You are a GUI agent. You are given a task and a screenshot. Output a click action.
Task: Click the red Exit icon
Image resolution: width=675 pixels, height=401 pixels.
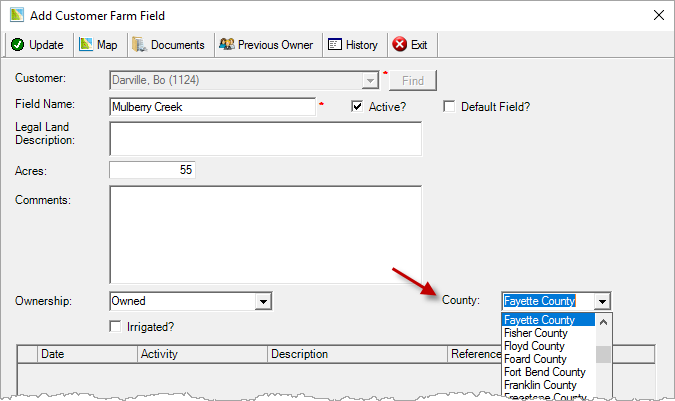[x=399, y=44]
